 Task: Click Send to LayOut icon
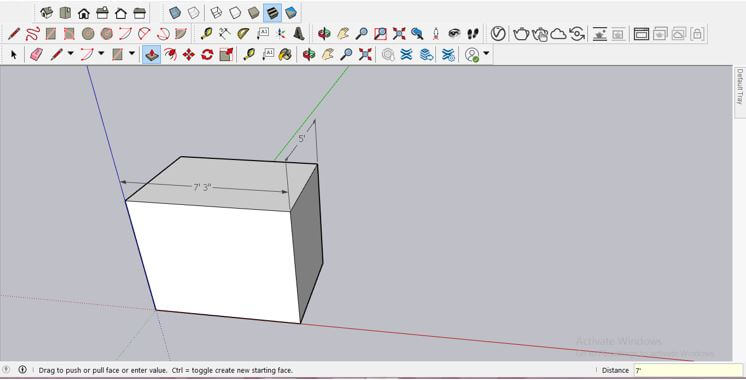click(x=426, y=55)
